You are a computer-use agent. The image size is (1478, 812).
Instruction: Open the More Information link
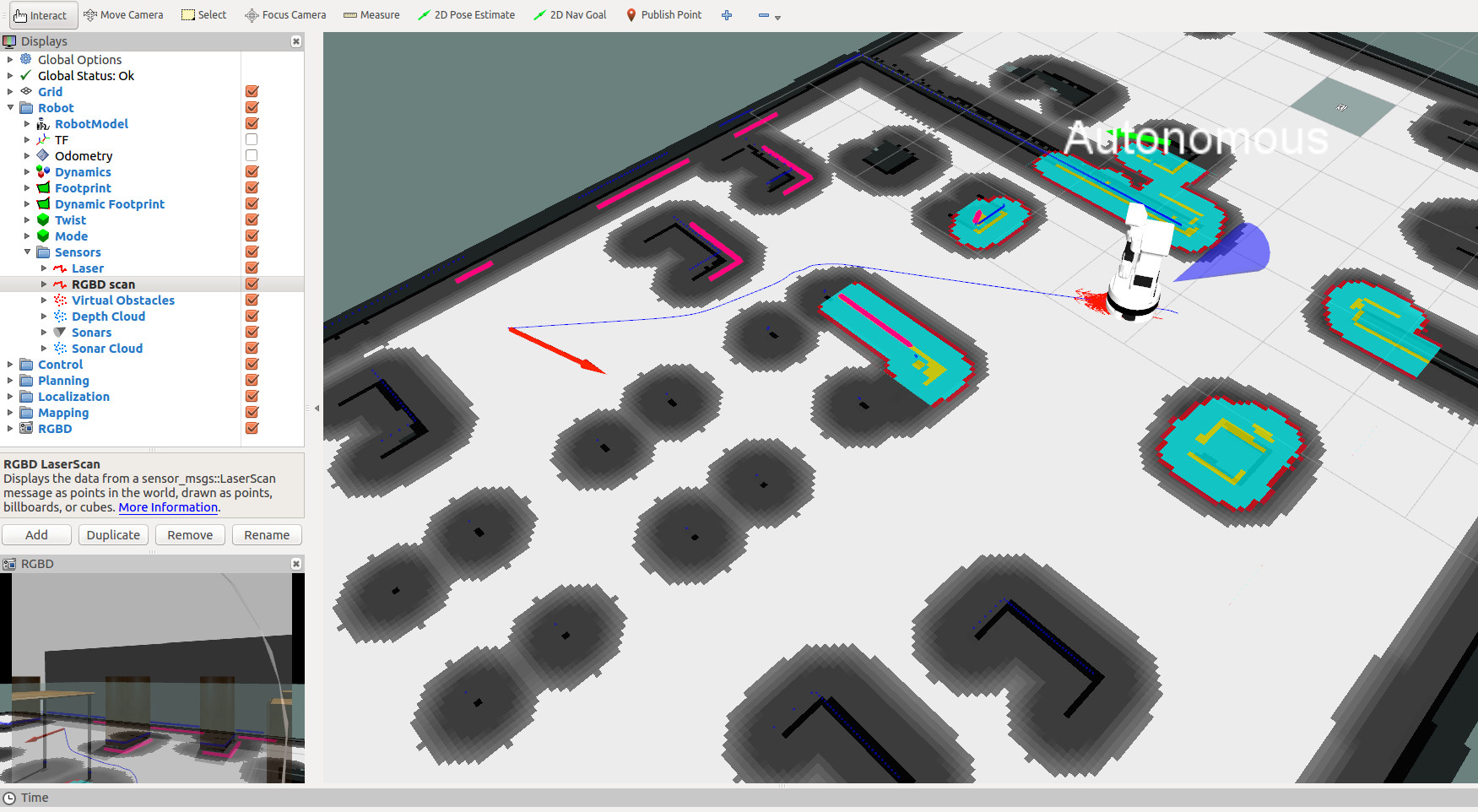pyautogui.click(x=168, y=507)
